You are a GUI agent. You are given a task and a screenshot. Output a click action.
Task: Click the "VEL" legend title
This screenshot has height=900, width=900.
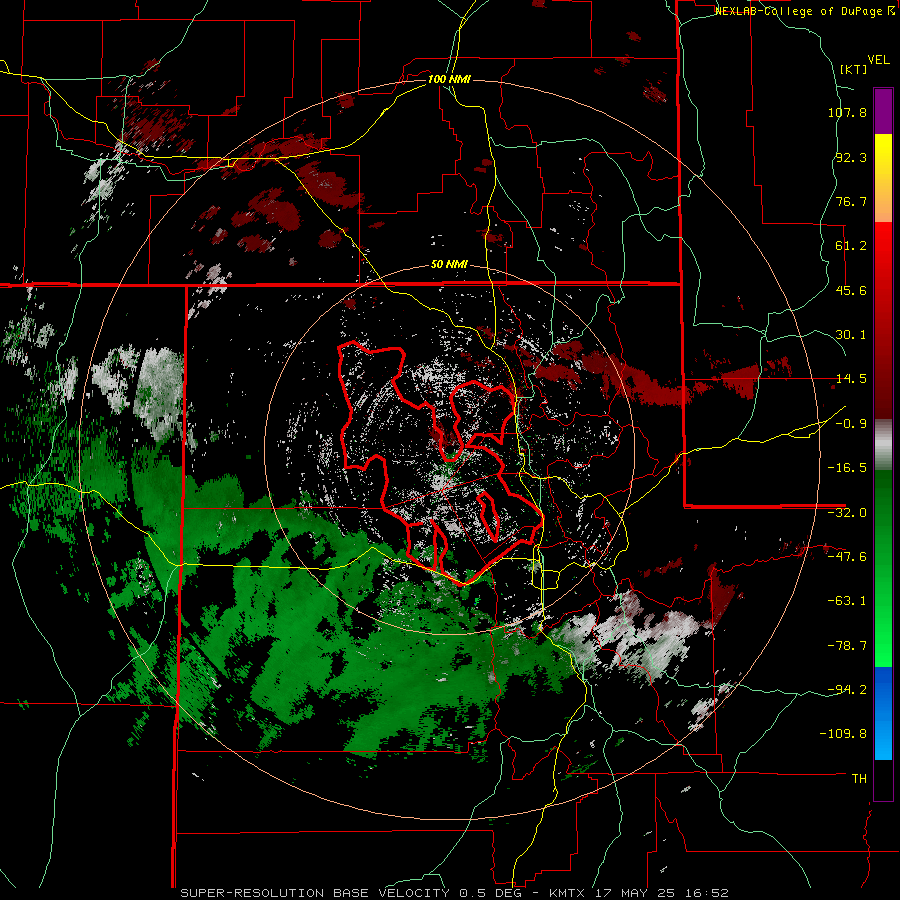coord(878,60)
